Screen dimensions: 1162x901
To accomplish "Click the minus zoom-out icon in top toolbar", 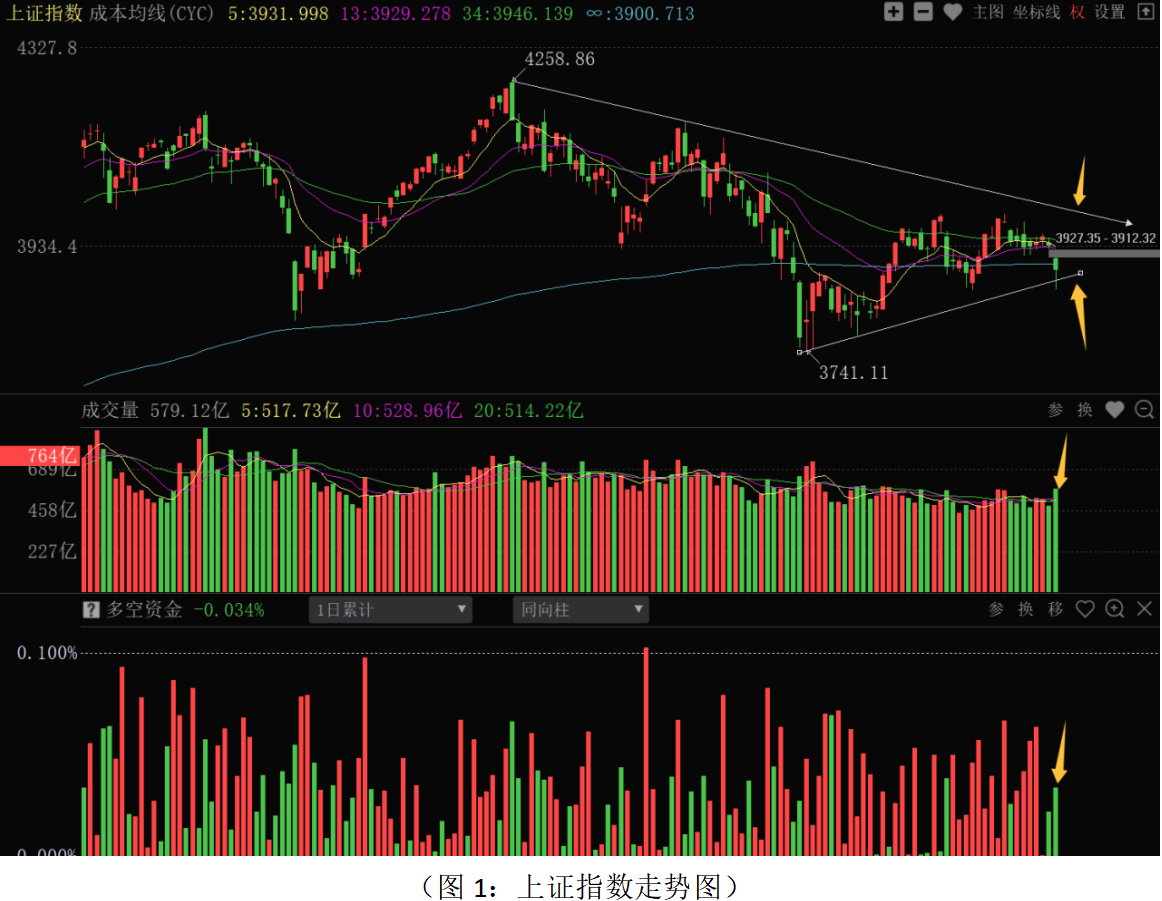I will click(923, 12).
